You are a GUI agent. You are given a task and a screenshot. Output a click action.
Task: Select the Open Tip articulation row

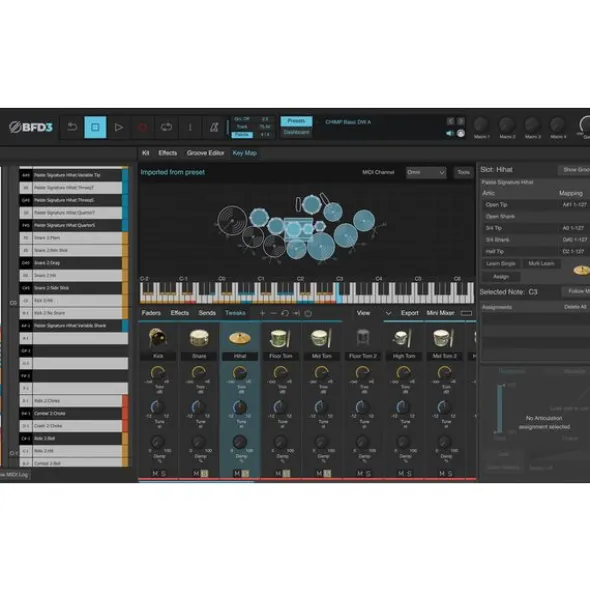coord(536,205)
